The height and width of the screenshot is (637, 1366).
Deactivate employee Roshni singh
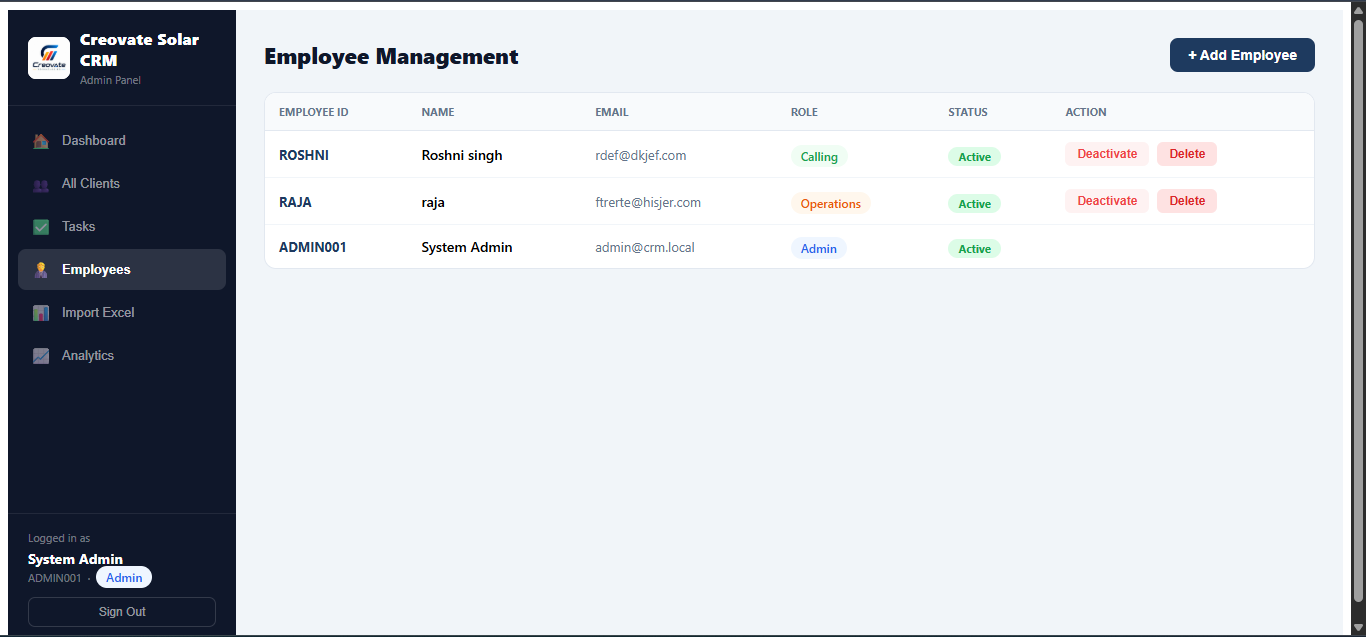1107,154
